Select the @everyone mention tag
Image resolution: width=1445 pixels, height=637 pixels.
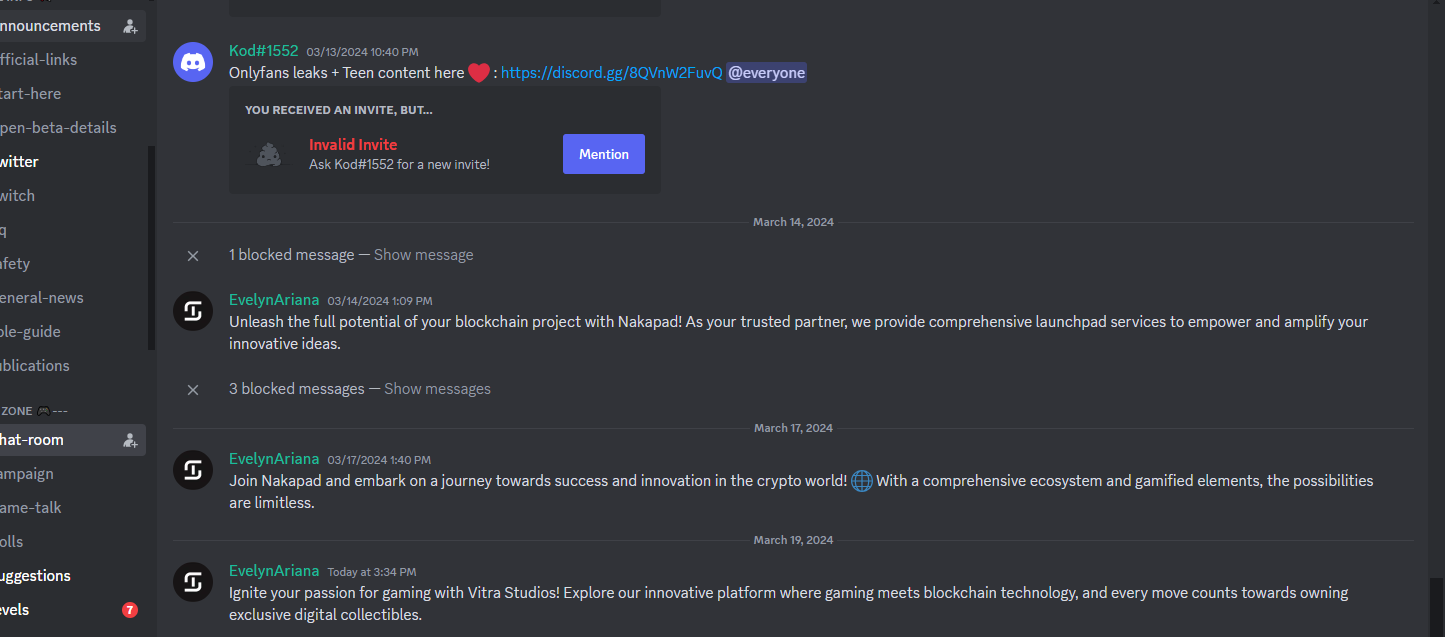coord(766,73)
